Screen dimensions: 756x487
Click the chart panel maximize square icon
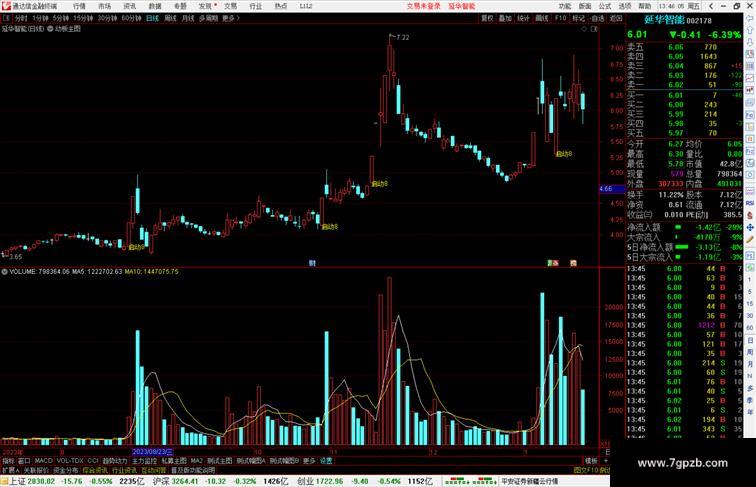click(594, 29)
